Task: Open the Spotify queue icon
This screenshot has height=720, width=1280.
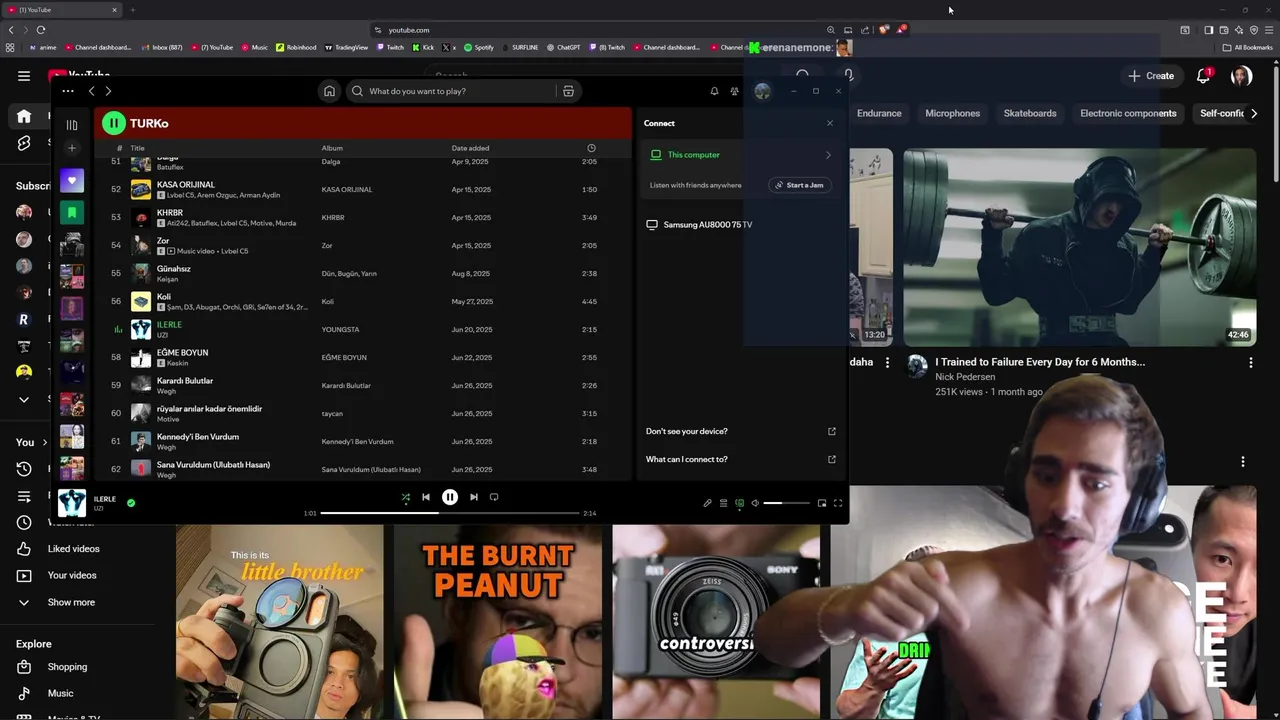Action: click(723, 503)
